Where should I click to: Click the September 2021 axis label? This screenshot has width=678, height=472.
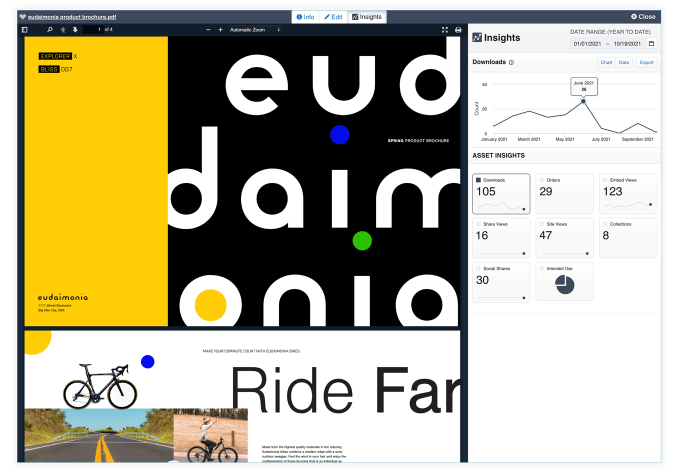point(637,140)
